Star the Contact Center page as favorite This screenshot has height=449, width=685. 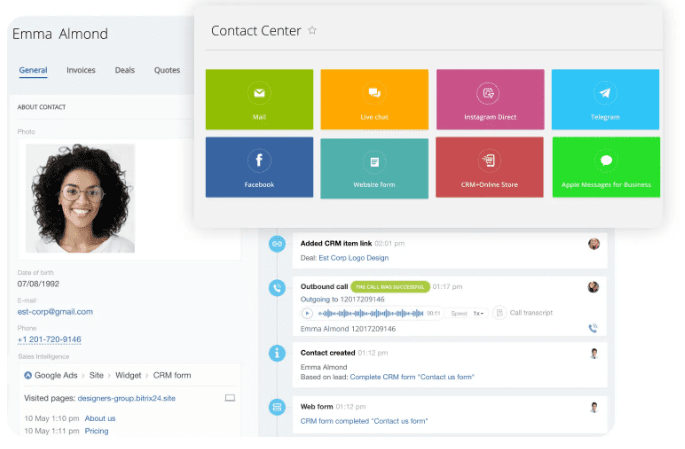click(x=312, y=30)
